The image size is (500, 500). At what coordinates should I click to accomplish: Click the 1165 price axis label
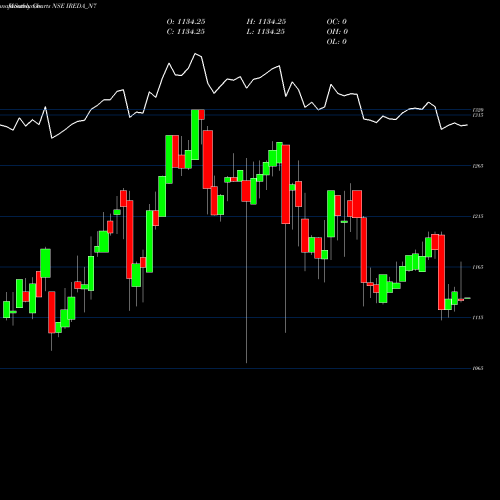click(x=478, y=267)
